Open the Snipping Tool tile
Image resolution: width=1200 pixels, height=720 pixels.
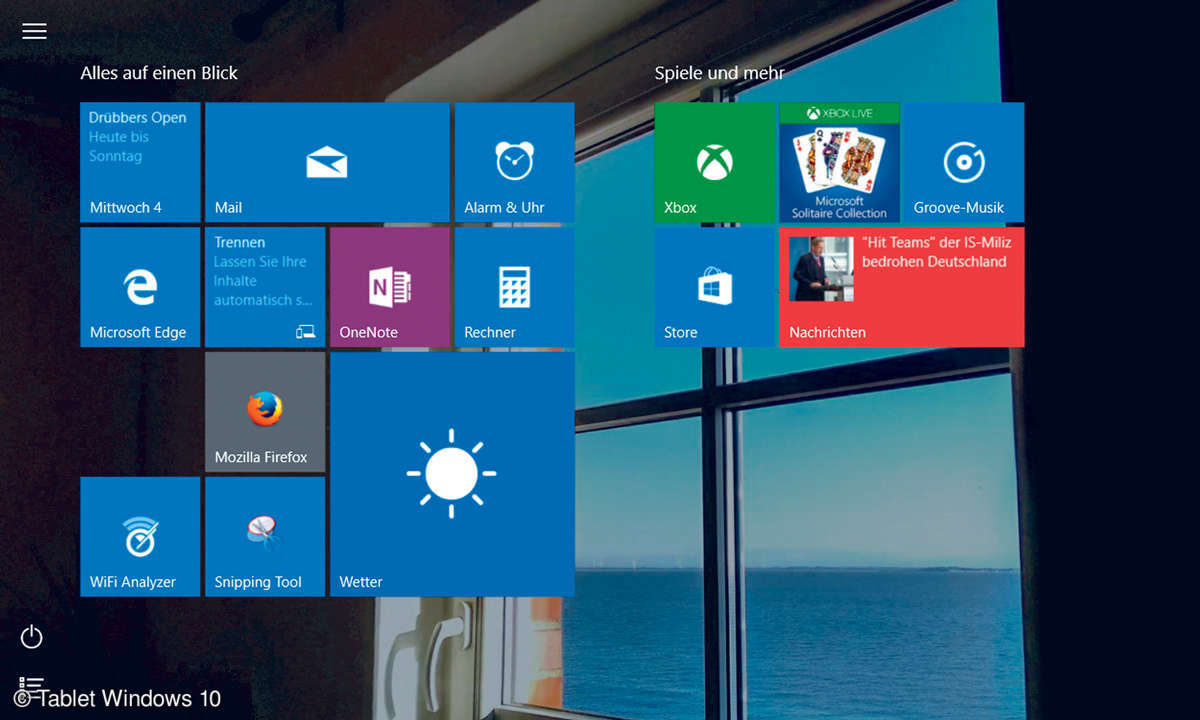265,537
